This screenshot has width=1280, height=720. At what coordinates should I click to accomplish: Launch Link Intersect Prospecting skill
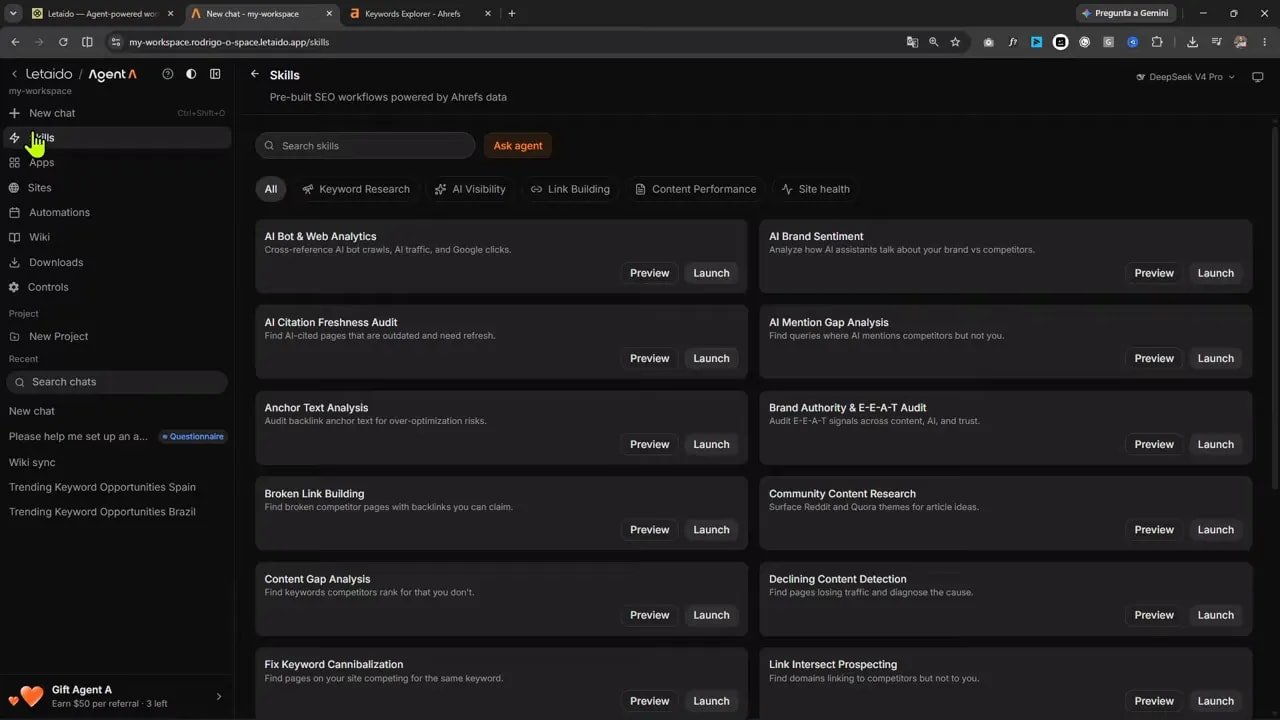(1216, 701)
